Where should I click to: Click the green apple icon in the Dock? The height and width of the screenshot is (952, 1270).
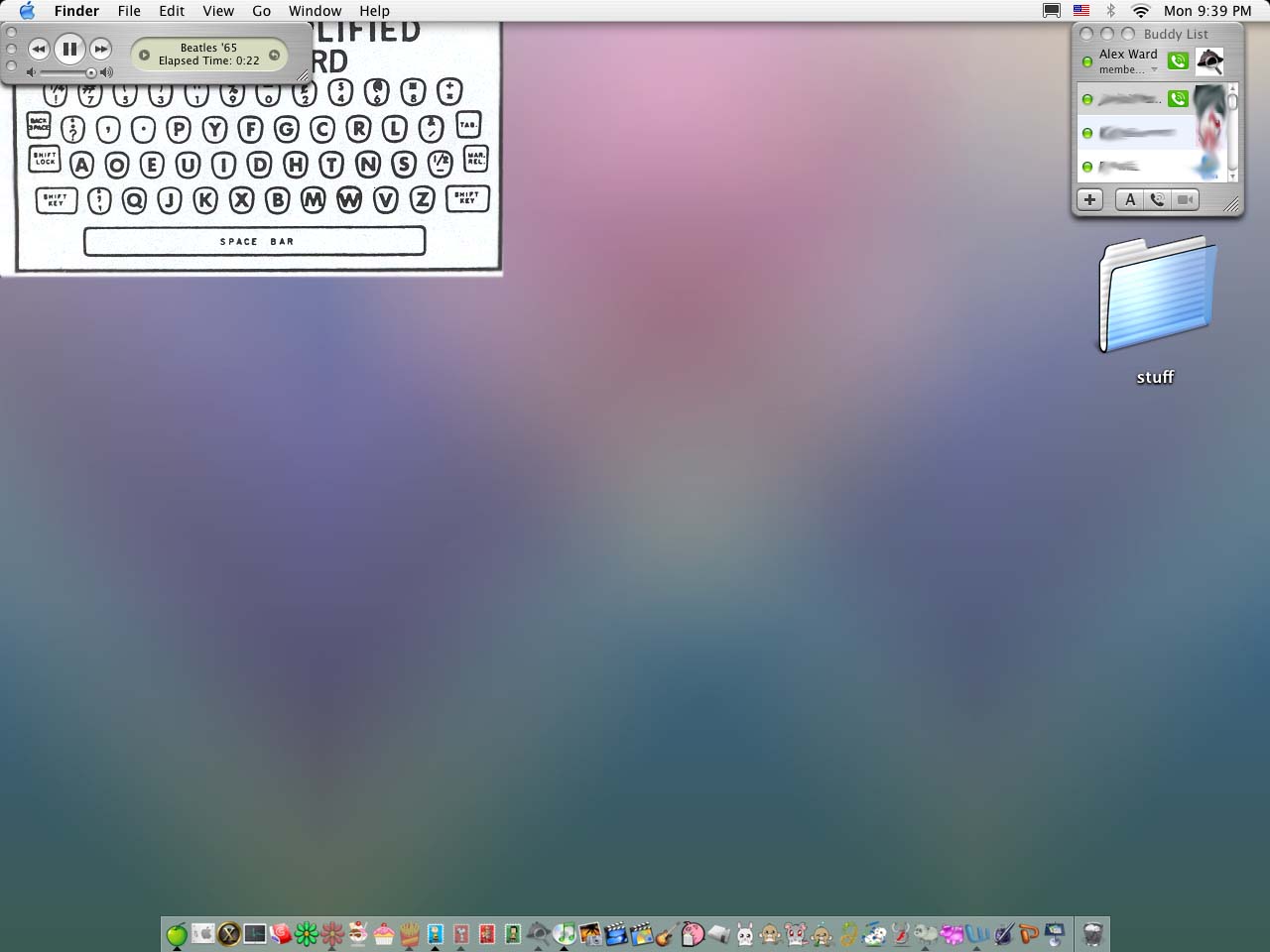pyautogui.click(x=177, y=934)
